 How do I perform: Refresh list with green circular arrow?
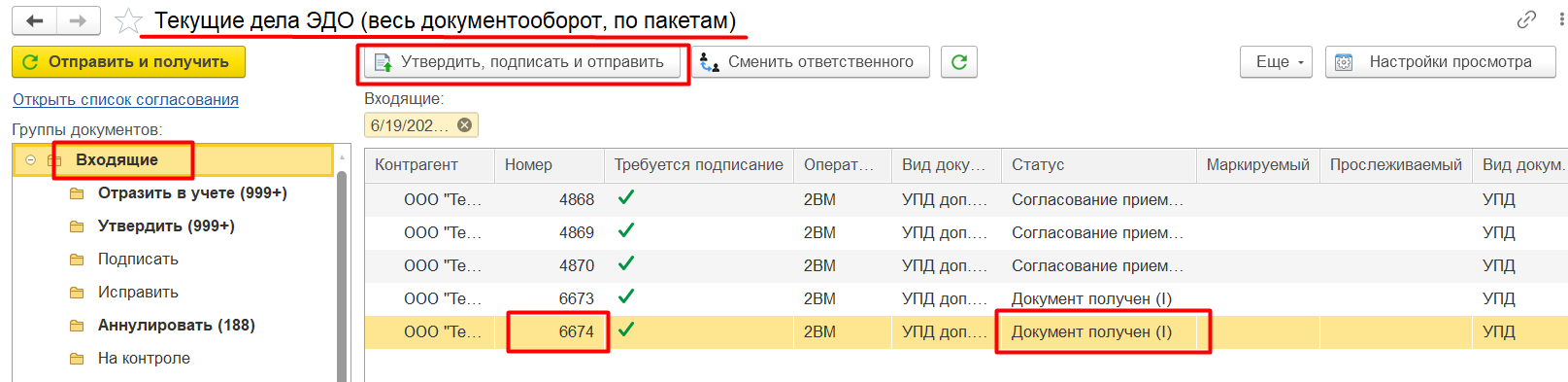pyautogui.click(x=959, y=62)
